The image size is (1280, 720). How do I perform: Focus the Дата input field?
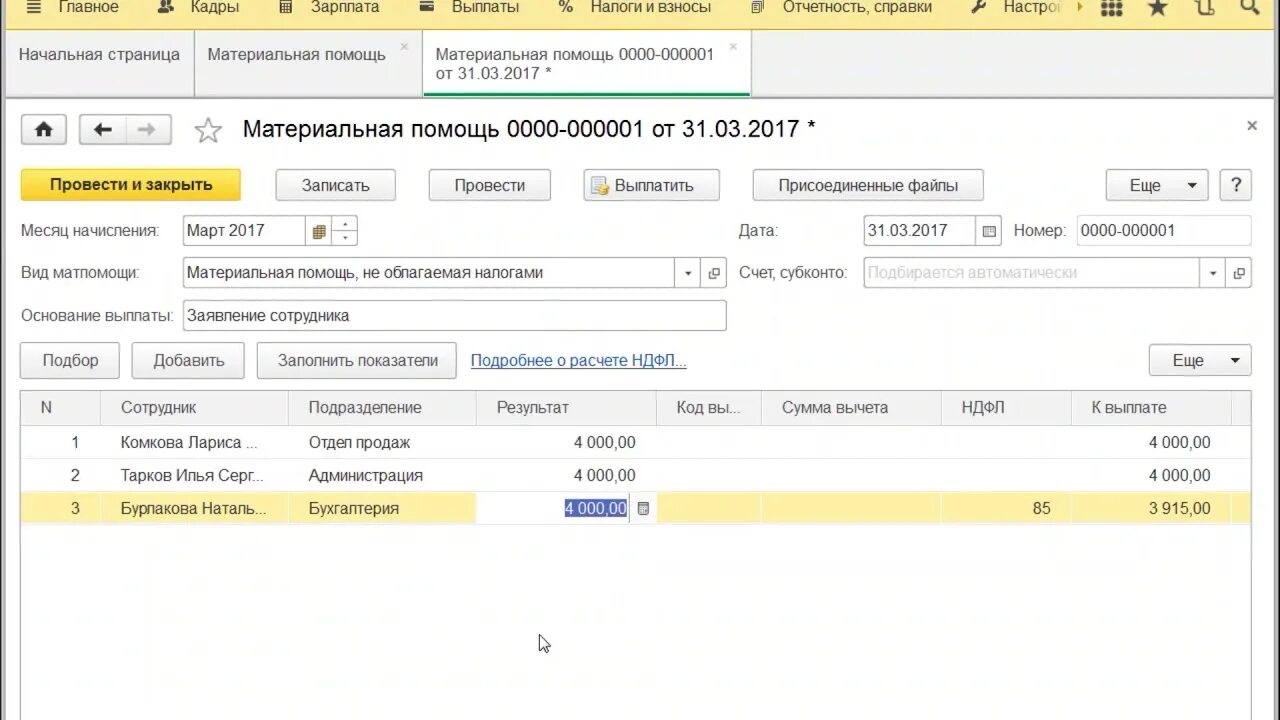[x=920, y=231]
